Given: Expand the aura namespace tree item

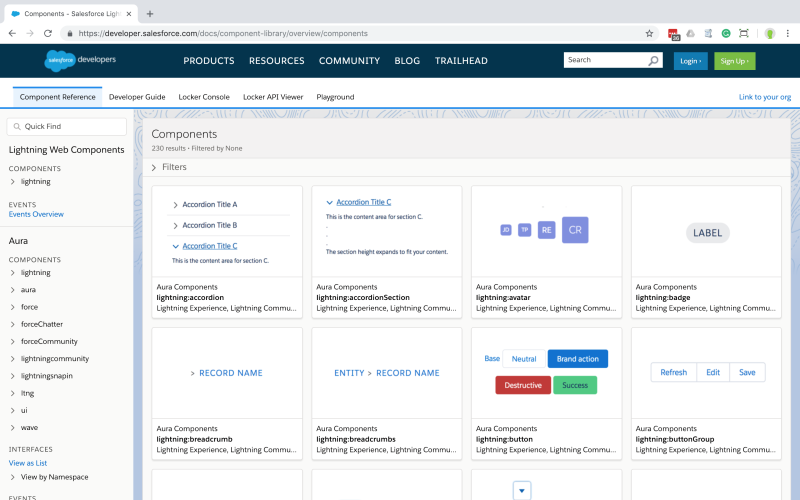Looking at the screenshot, I should point(12,290).
